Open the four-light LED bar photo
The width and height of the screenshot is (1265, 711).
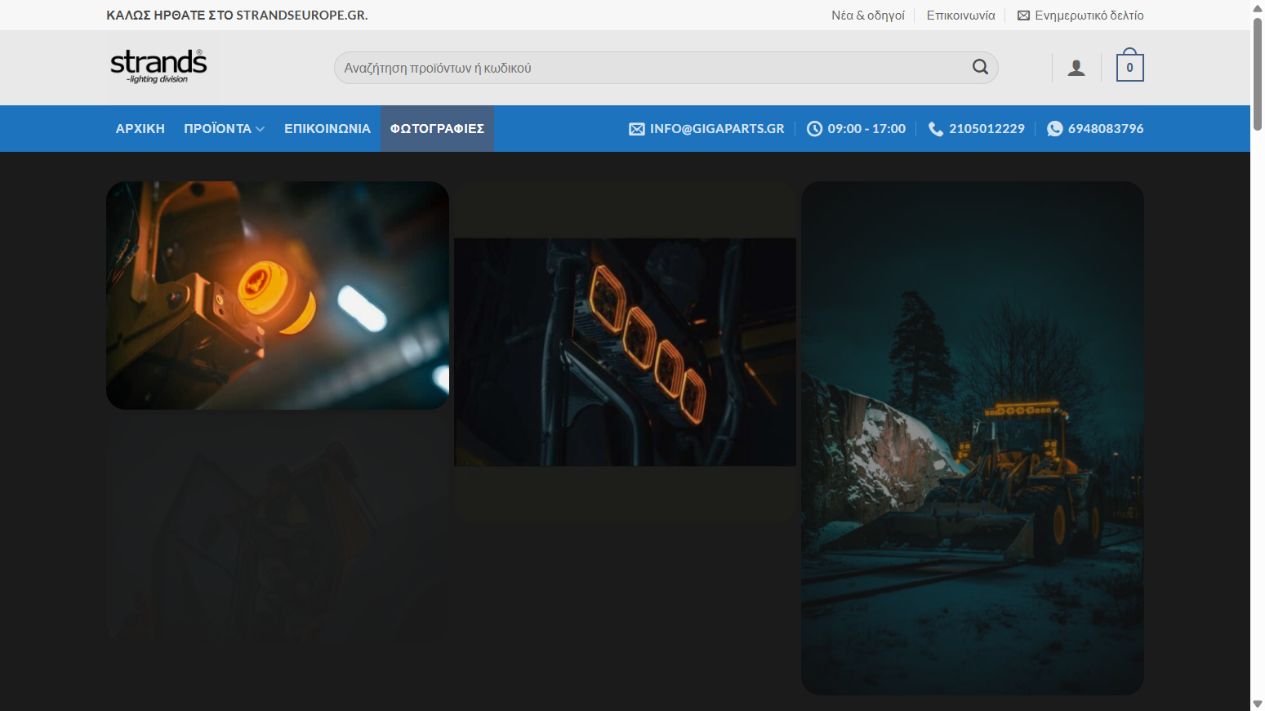click(x=625, y=352)
